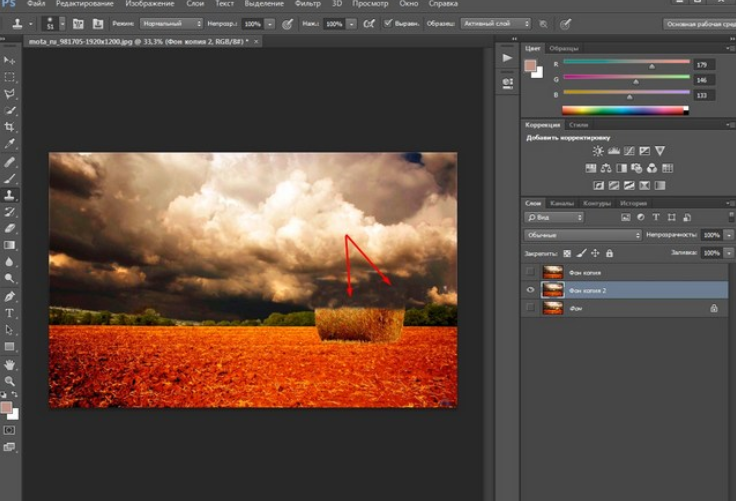This screenshot has height=501, width=736.
Task: Click the foreground color swatch in Color panel
Action: click(x=530, y=66)
